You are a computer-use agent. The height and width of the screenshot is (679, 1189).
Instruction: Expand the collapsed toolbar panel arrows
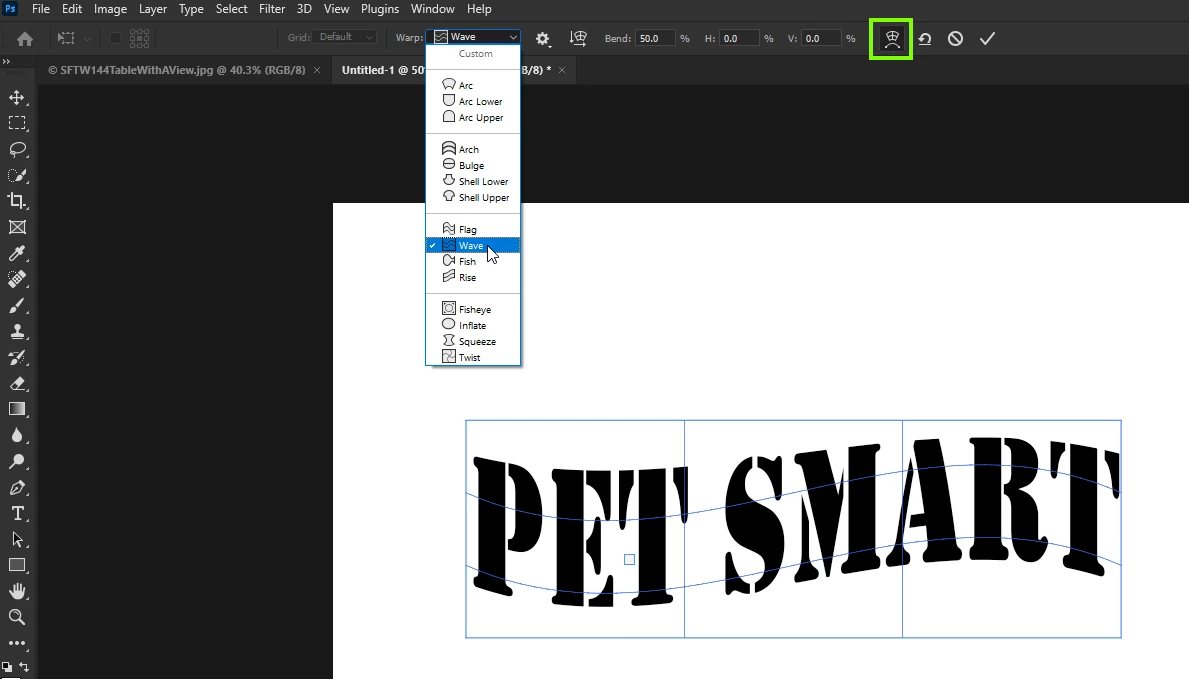(6, 62)
